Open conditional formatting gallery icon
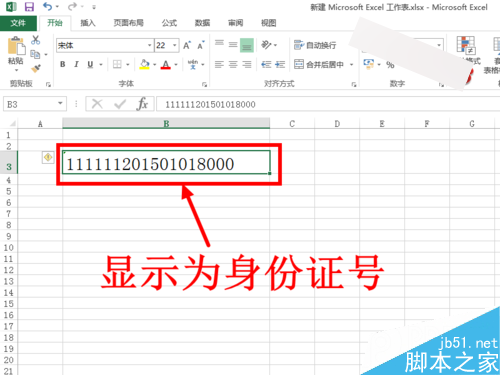 tap(466, 44)
